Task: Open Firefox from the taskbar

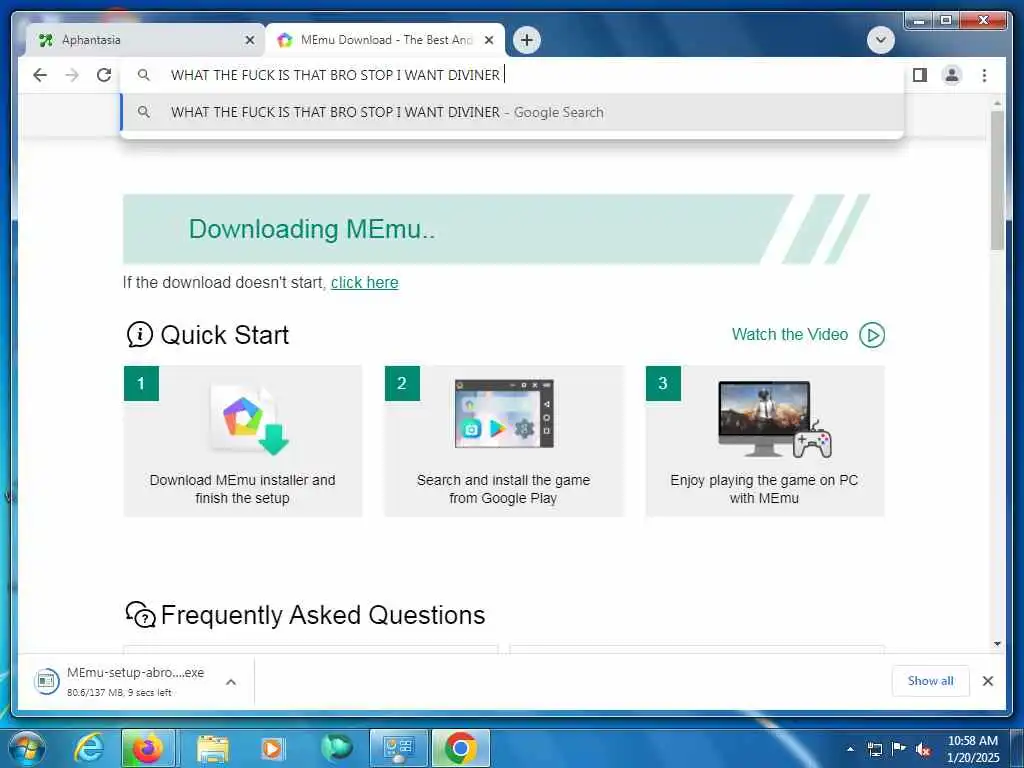Action: (148, 748)
